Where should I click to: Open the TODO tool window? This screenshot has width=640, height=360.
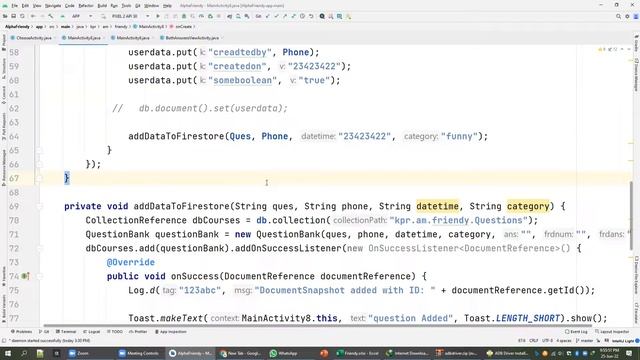click(115, 332)
